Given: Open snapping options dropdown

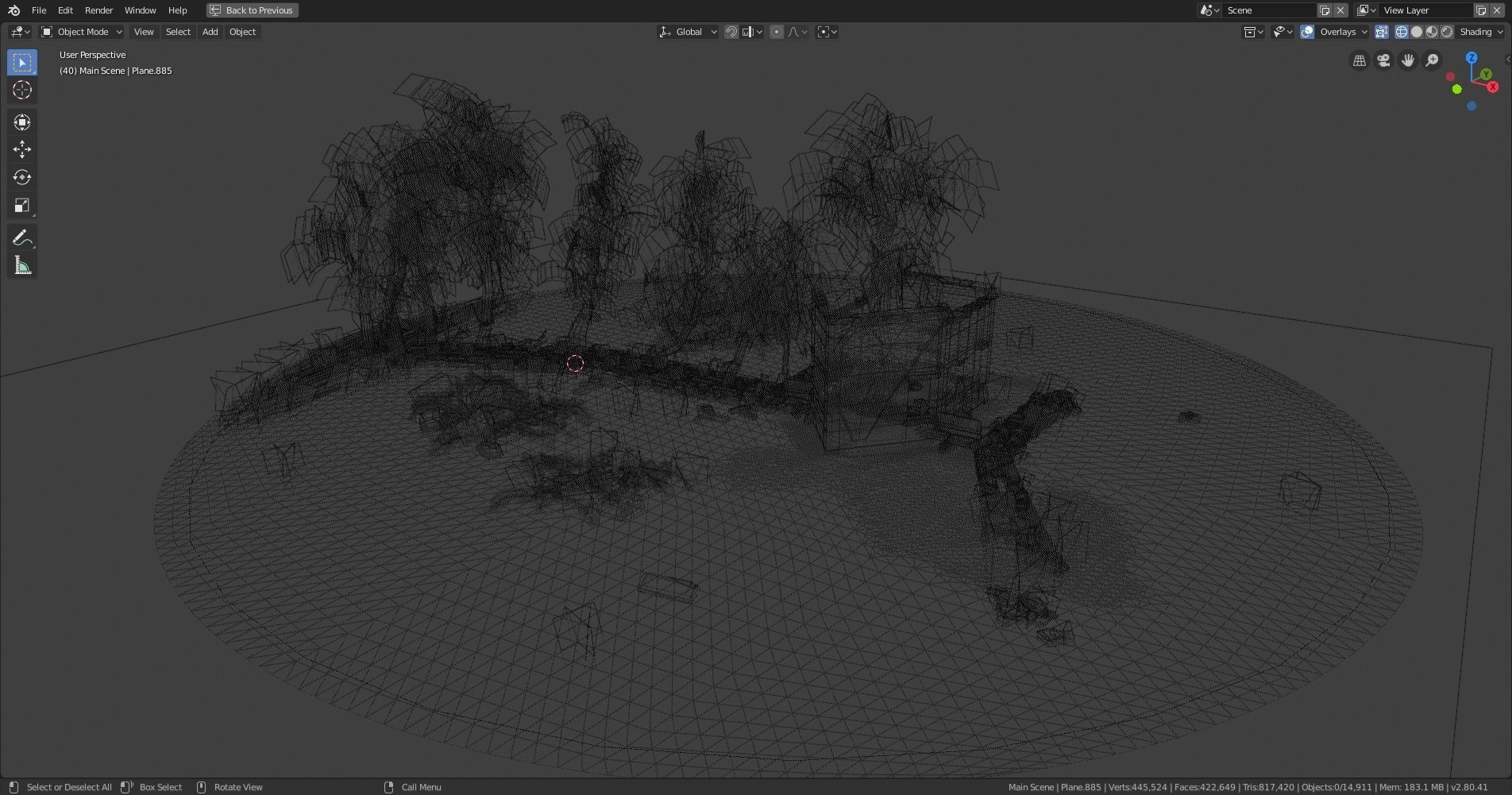Looking at the screenshot, I should pyautogui.click(x=752, y=32).
